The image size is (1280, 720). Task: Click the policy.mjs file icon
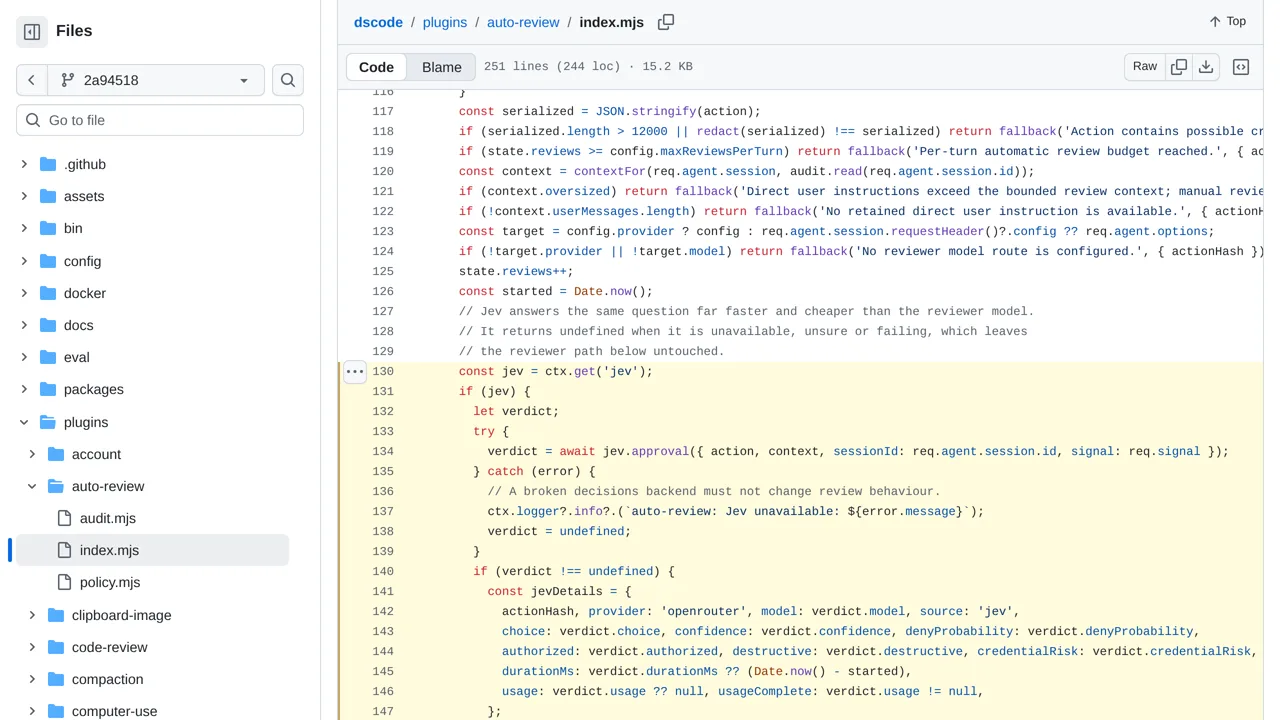tap(64, 582)
